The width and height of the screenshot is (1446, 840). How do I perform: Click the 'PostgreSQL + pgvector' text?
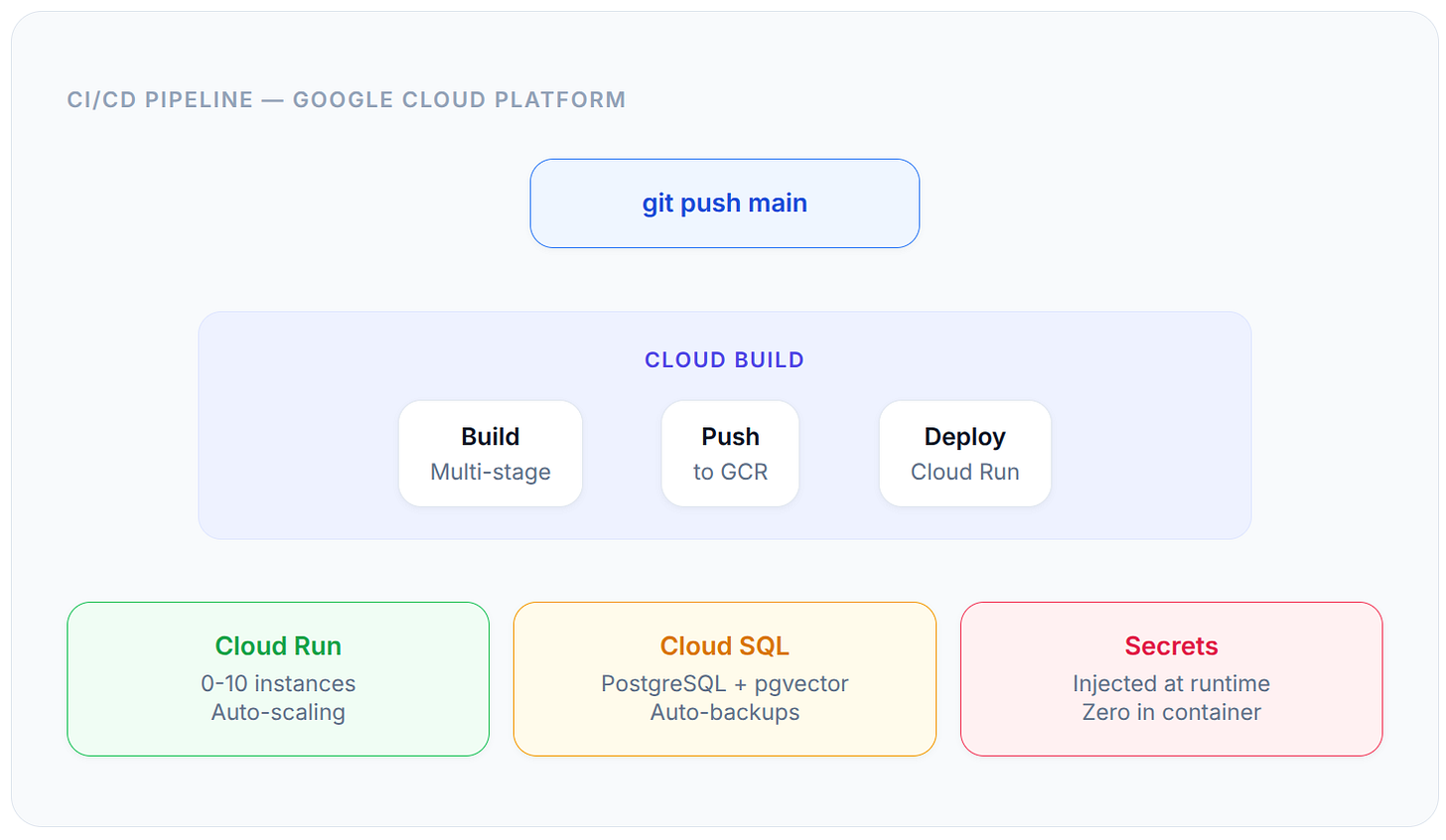[725, 683]
